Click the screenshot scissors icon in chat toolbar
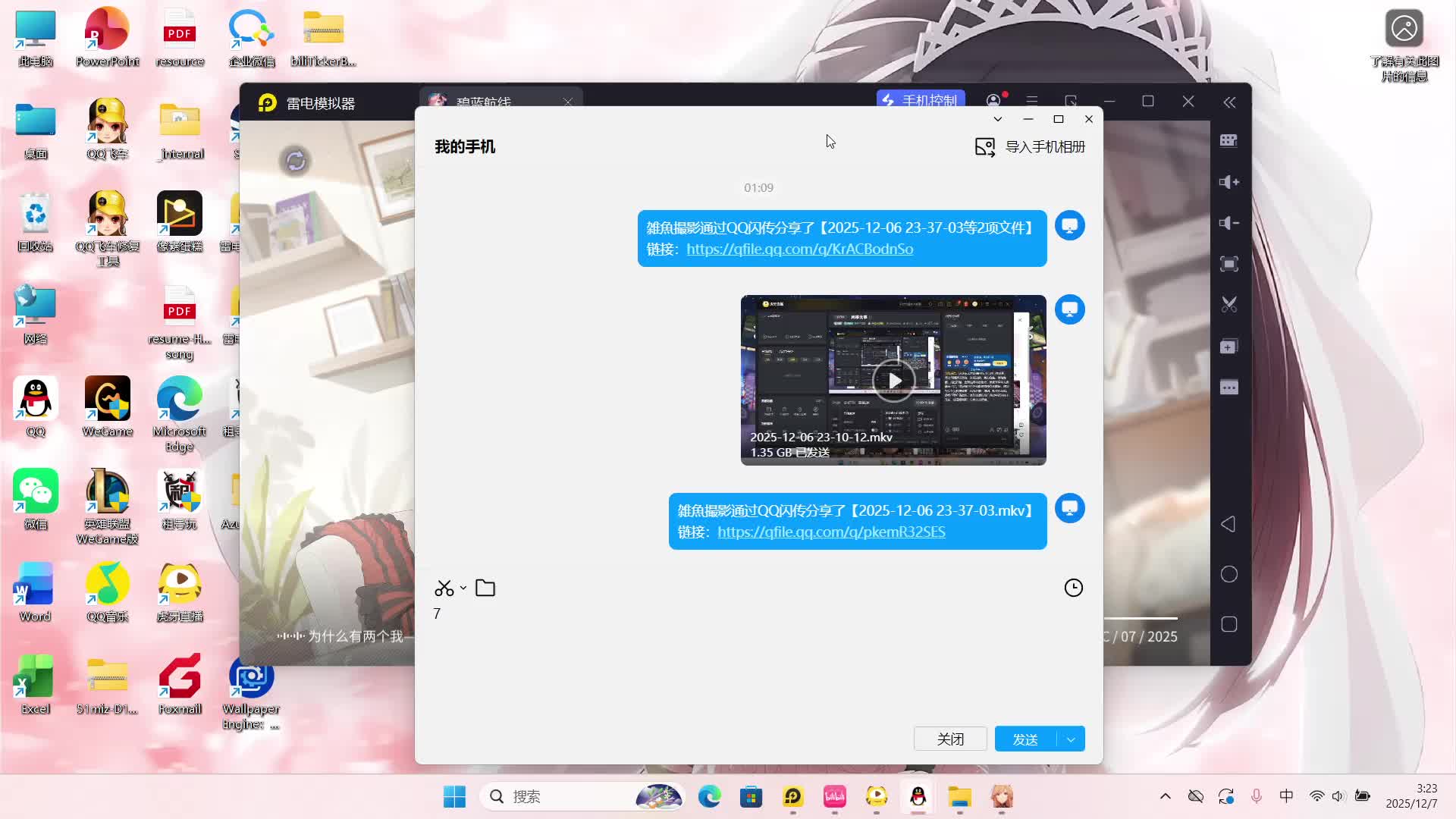The height and width of the screenshot is (819, 1456). pyautogui.click(x=444, y=588)
